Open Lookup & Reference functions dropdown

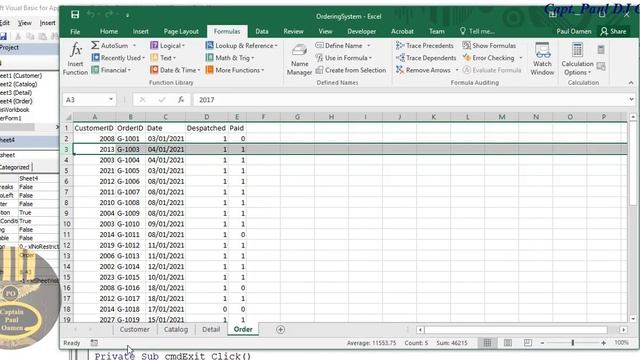click(241, 46)
